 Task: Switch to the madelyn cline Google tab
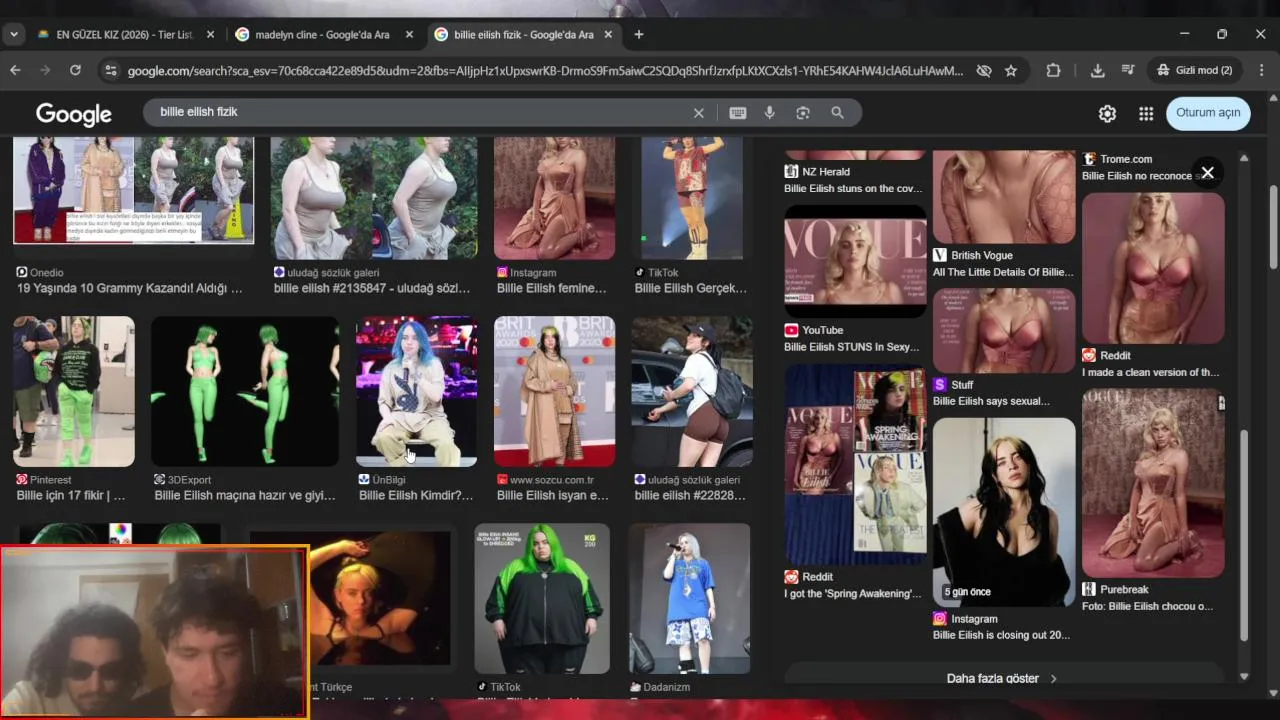(322, 34)
